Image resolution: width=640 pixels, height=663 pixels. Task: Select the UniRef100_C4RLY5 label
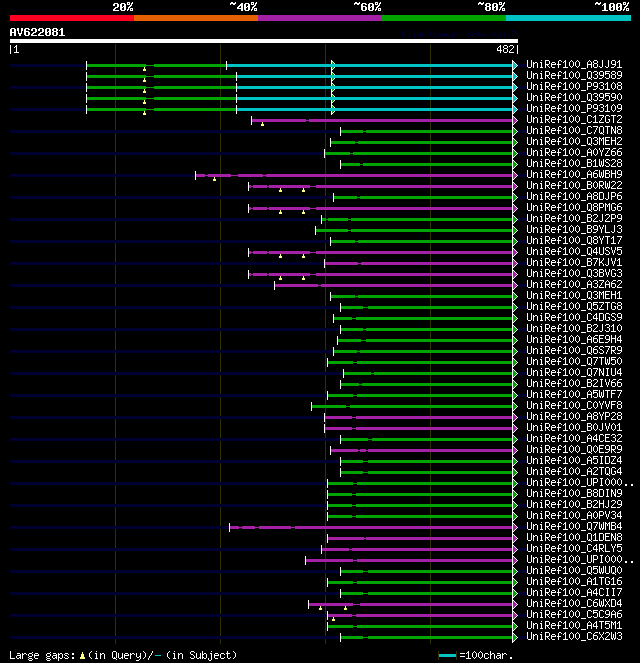pos(574,548)
